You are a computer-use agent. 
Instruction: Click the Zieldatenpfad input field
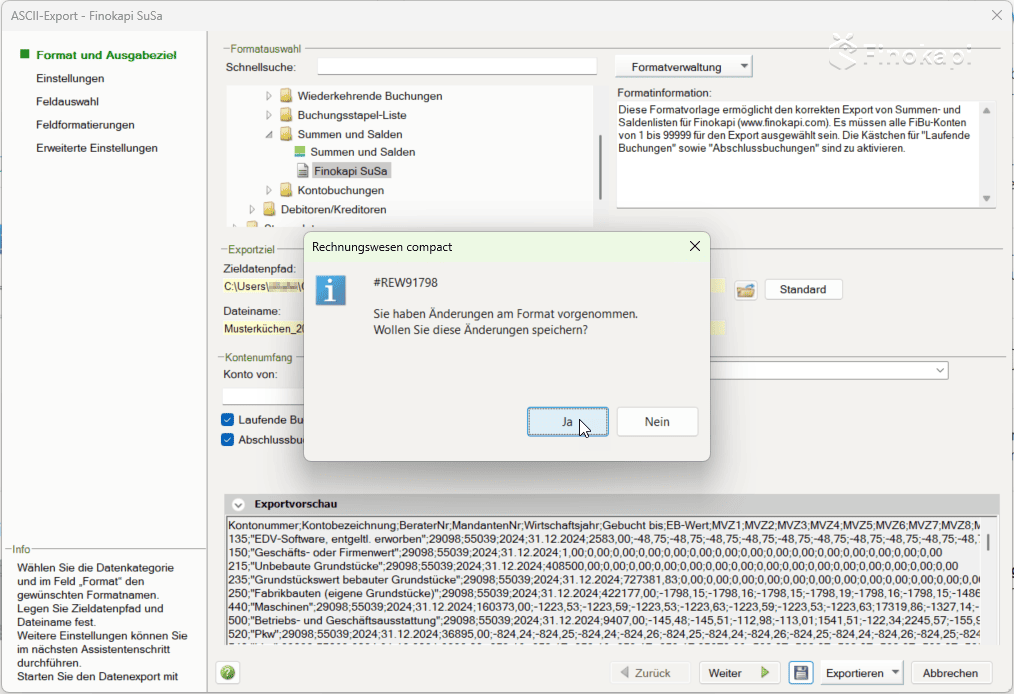tap(474, 286)
